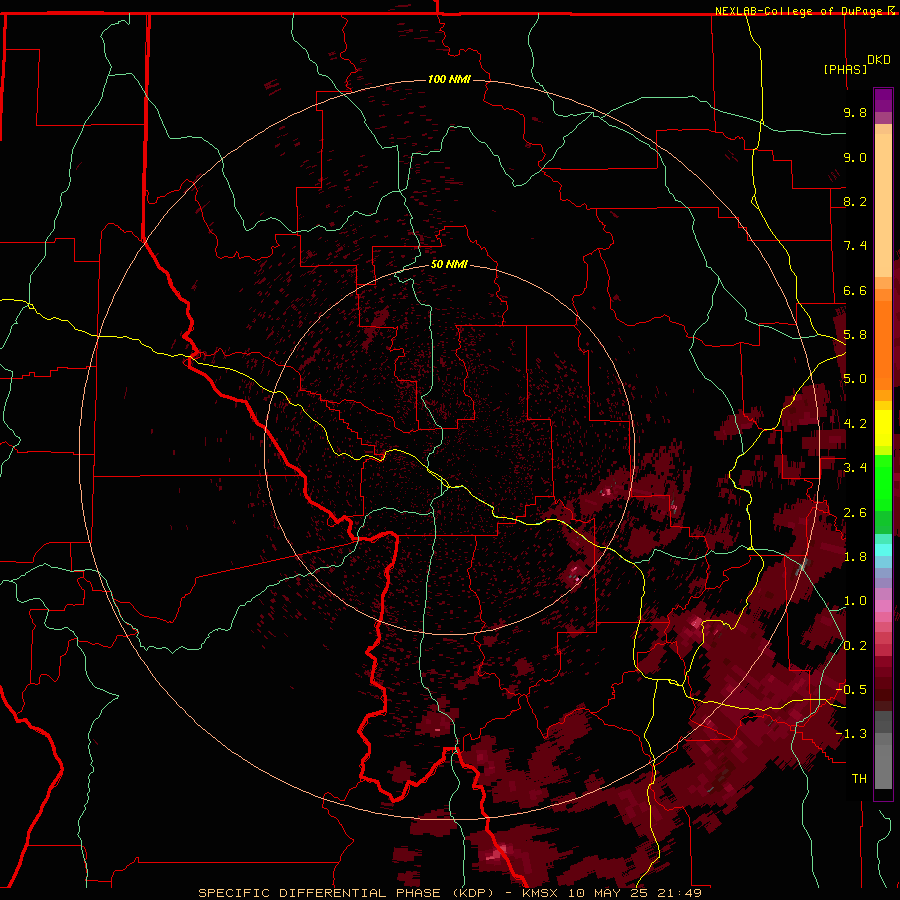This screenshot has width=900, height=900.
Task: Click the NEXLAB-College of DuPage credit text
Action: tap(800, 11)
